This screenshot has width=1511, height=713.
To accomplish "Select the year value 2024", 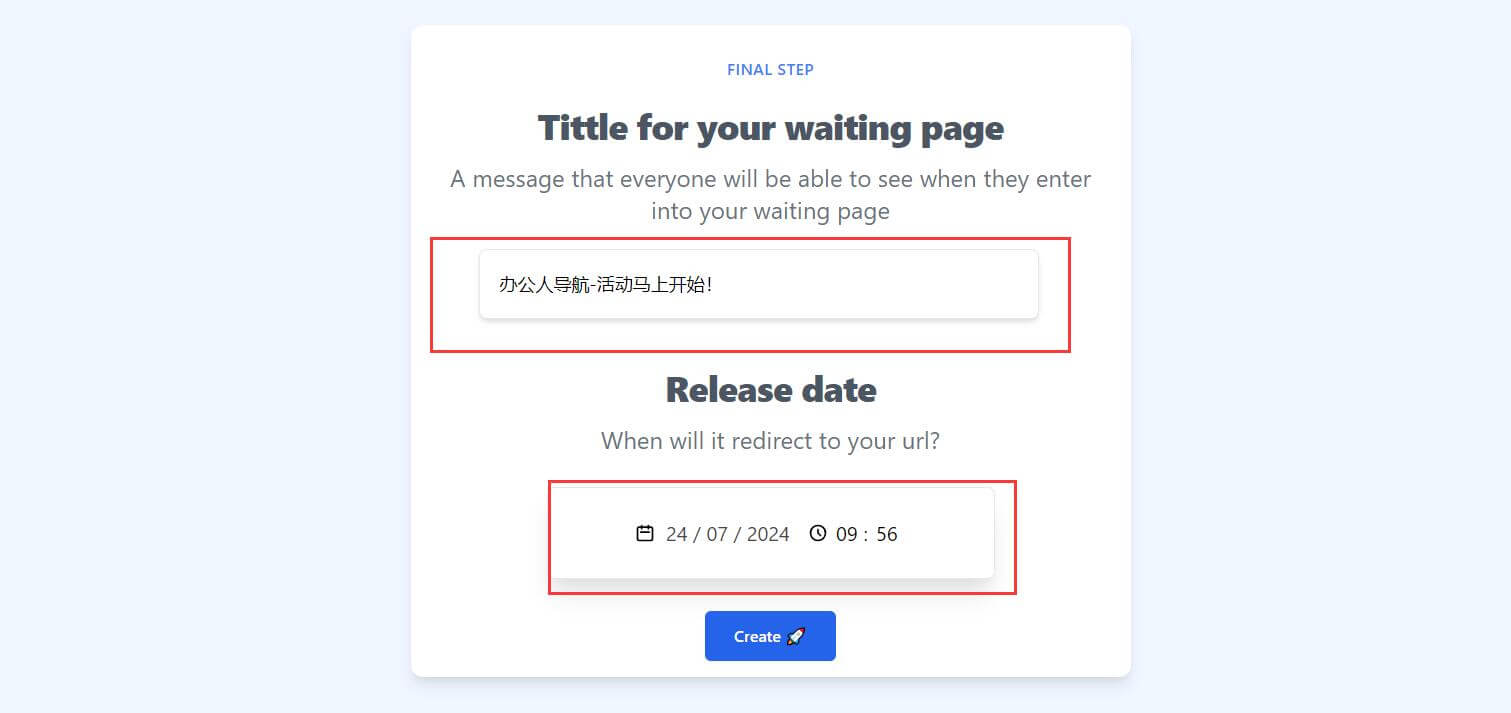I will click(x=768, y=534).
